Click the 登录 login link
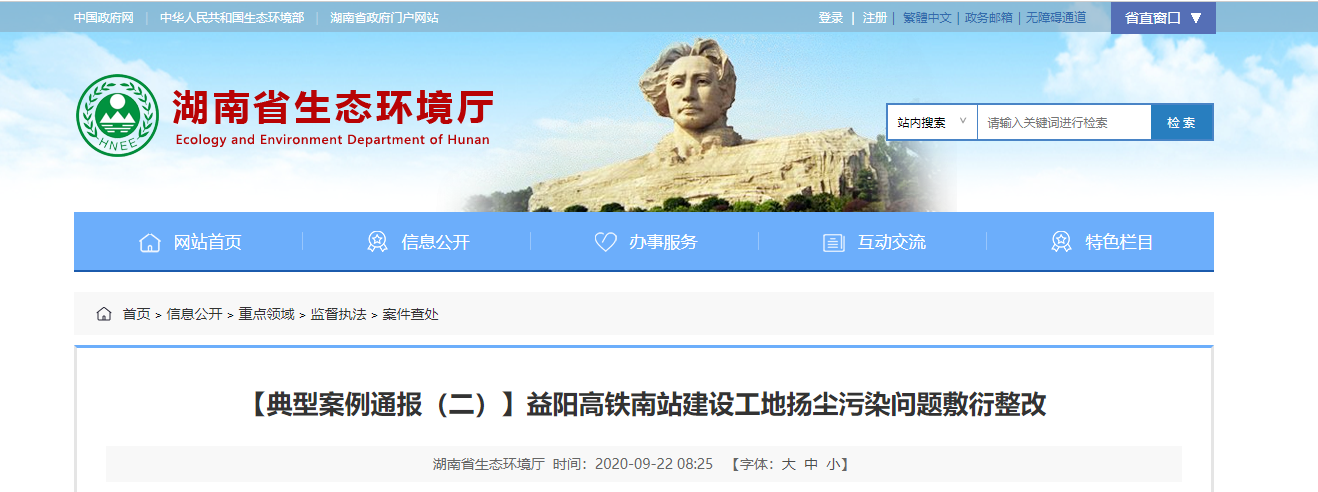This screenshot has height=492, width=1318. point(831,18)
